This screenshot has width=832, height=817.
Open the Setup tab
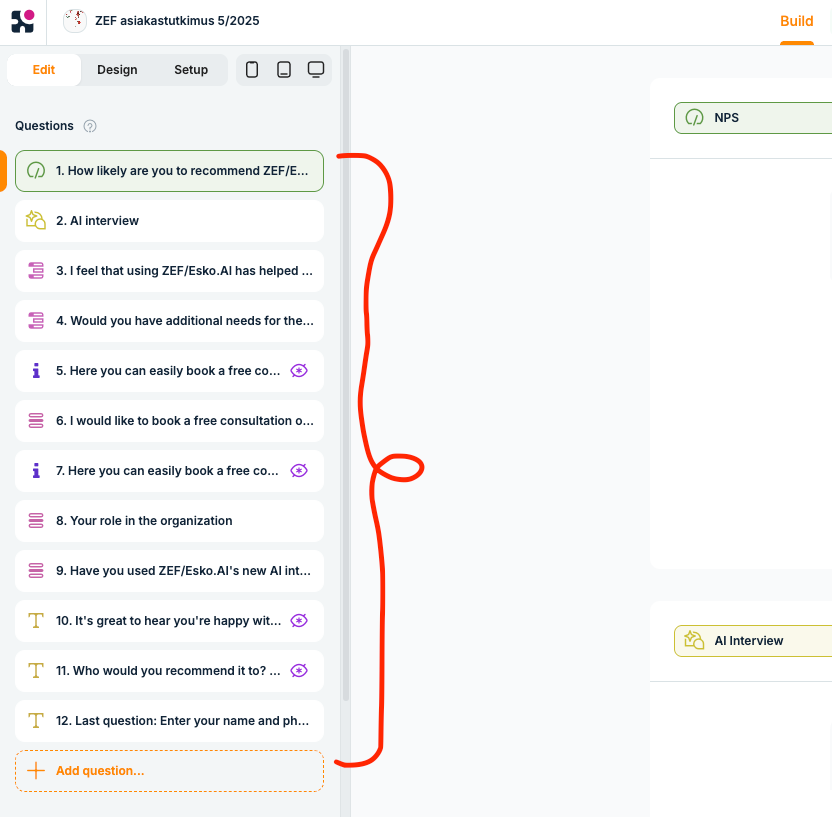coord(191,70)
